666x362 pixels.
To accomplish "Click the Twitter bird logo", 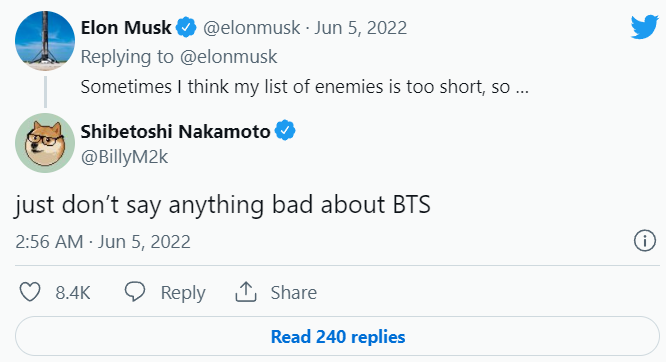I will click(x=644, y=28).
